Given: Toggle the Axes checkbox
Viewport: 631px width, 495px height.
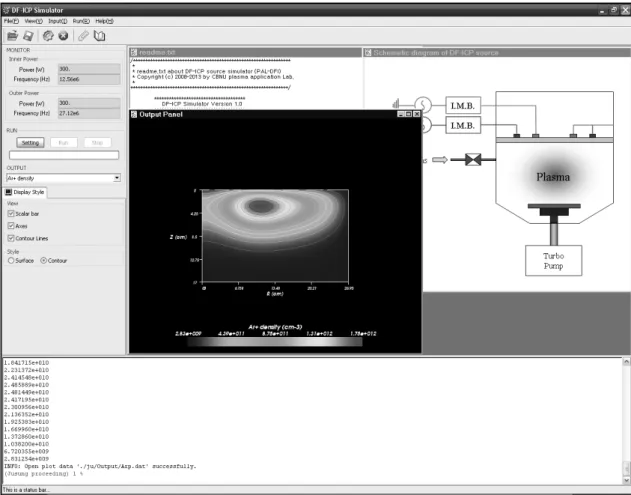Looking at the screenshot, I should click(11, 226).
